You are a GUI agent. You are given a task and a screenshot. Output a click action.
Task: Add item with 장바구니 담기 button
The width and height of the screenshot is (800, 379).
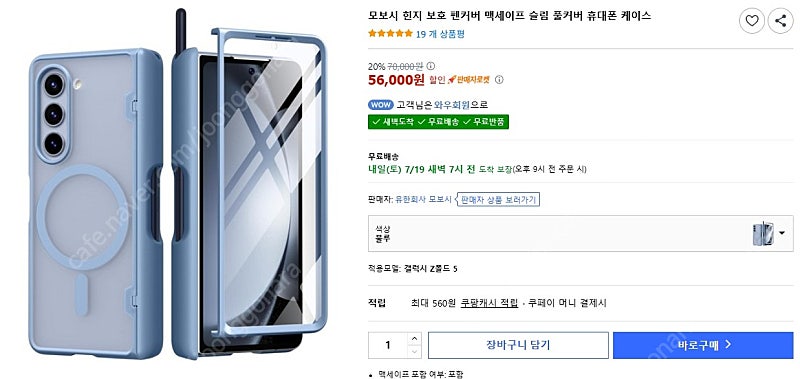(x=518, y=345)
